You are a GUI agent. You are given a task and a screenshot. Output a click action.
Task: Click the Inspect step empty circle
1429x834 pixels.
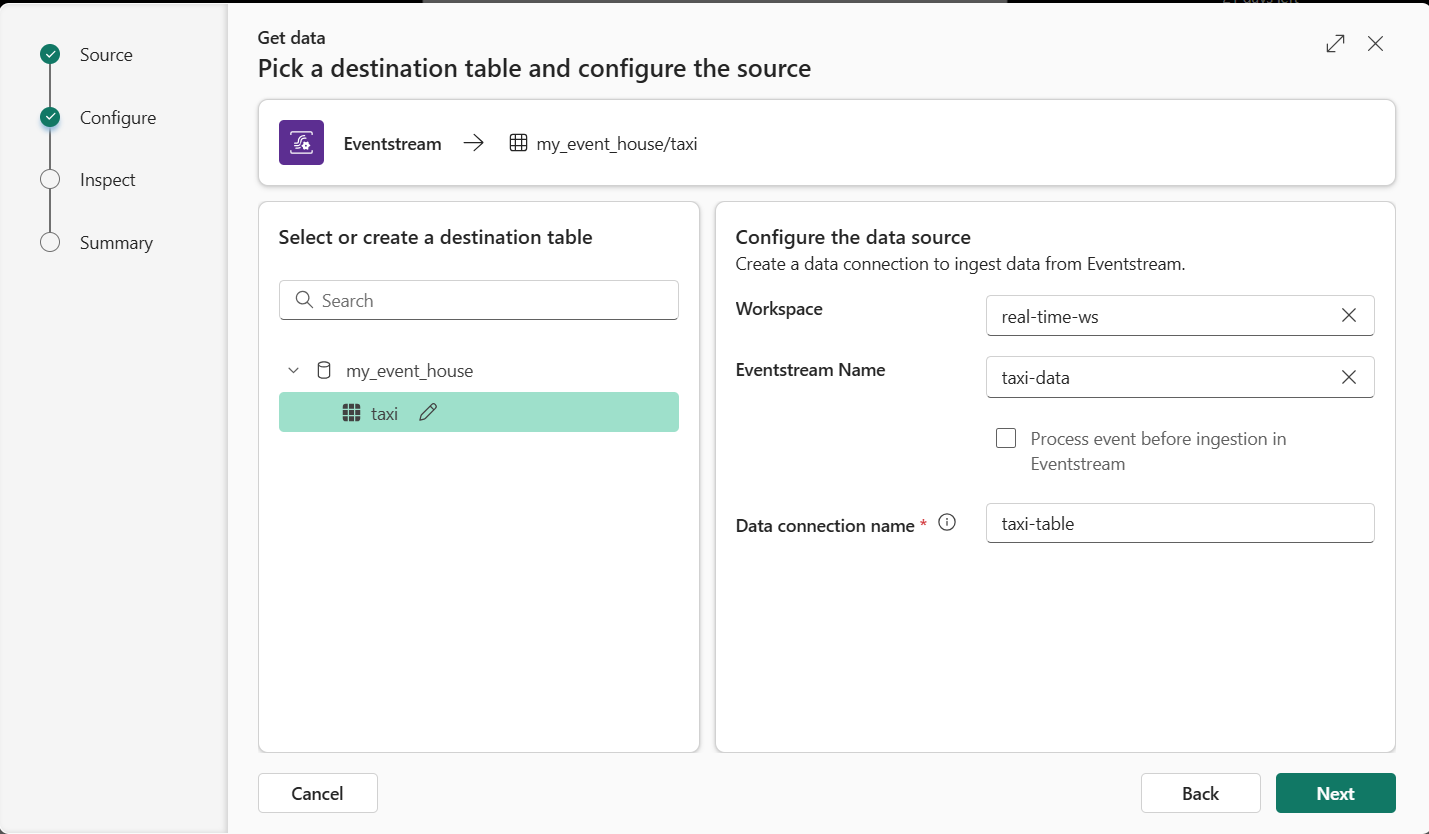click(50, 179)
